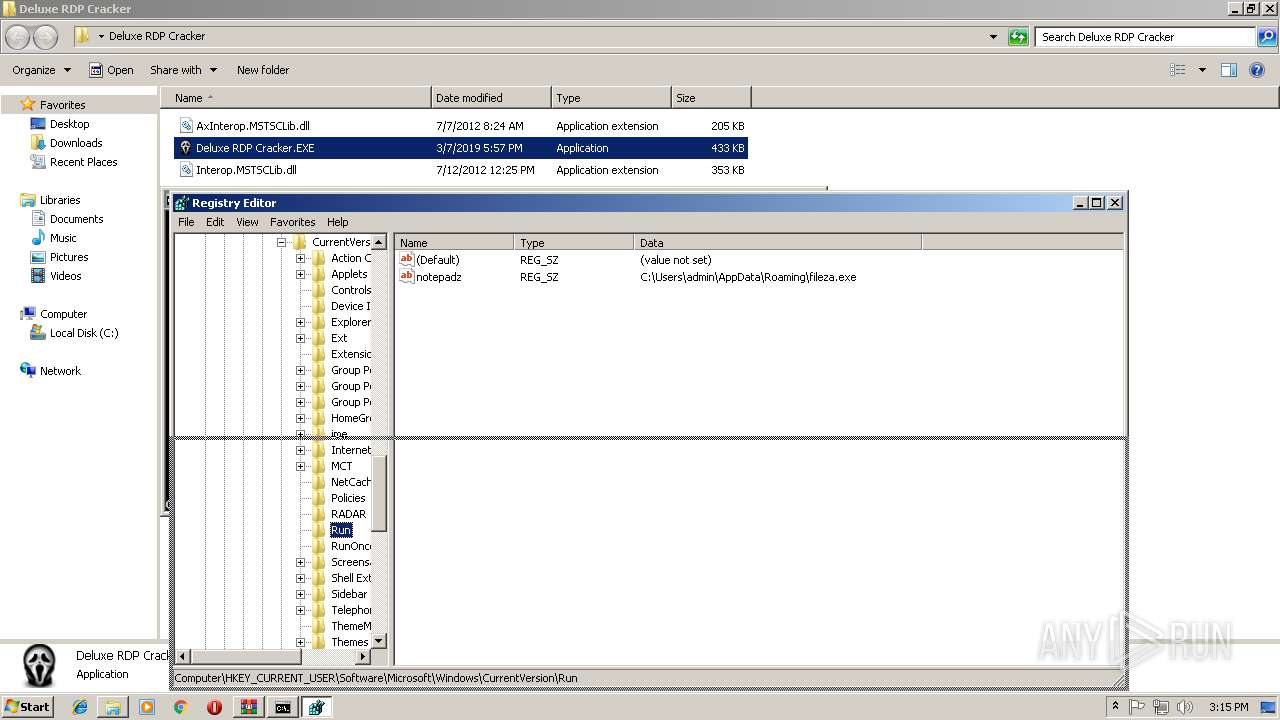The image size is (1280, 720).
Task: Sort files by Date modified column
Action: [x=491, y=98]
